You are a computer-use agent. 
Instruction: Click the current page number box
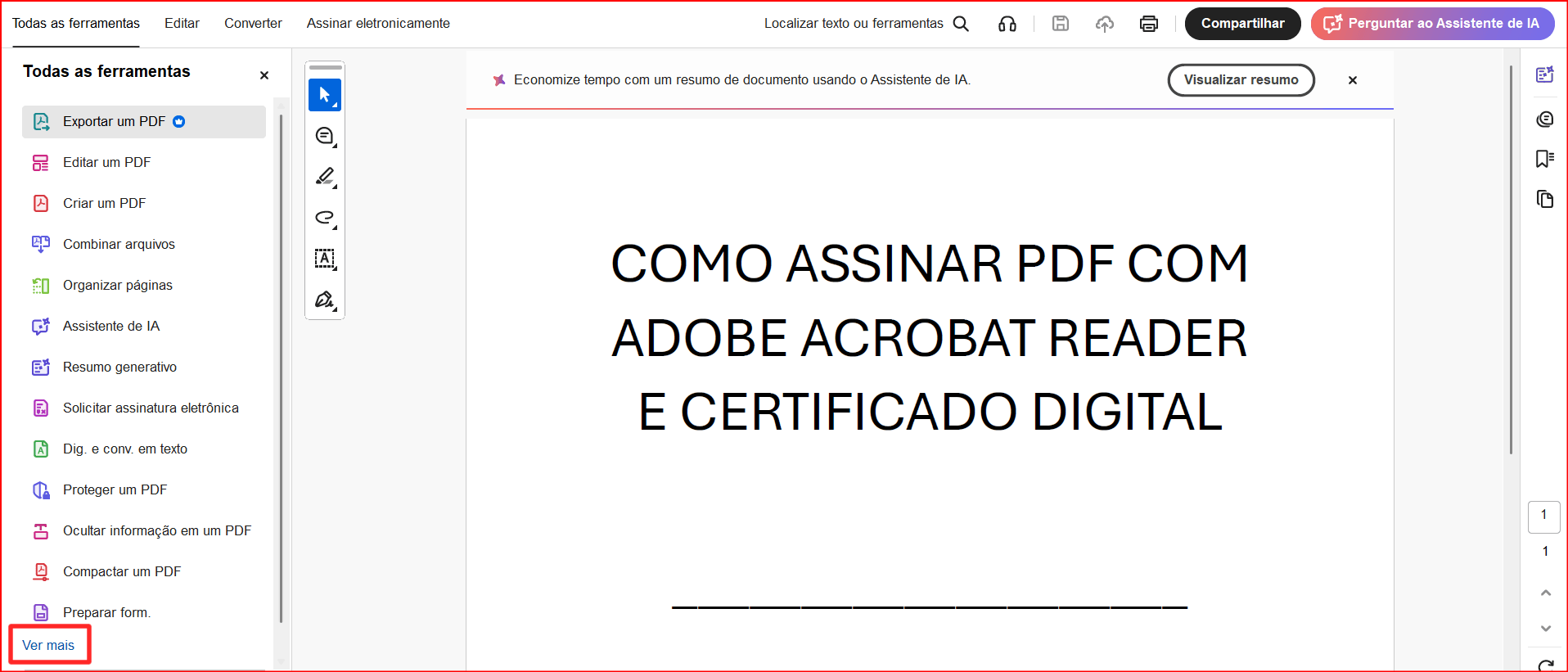click(1544, 516)
